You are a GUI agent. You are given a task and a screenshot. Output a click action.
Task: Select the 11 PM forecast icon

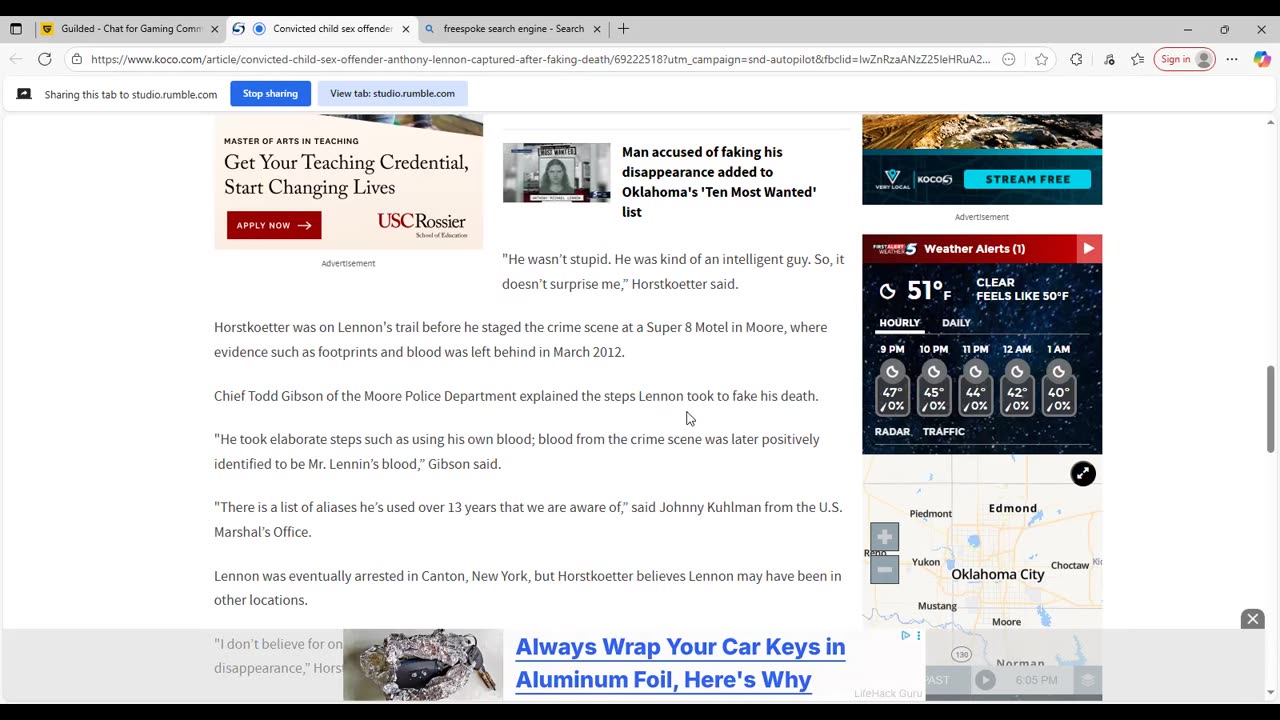click(975, 371)
